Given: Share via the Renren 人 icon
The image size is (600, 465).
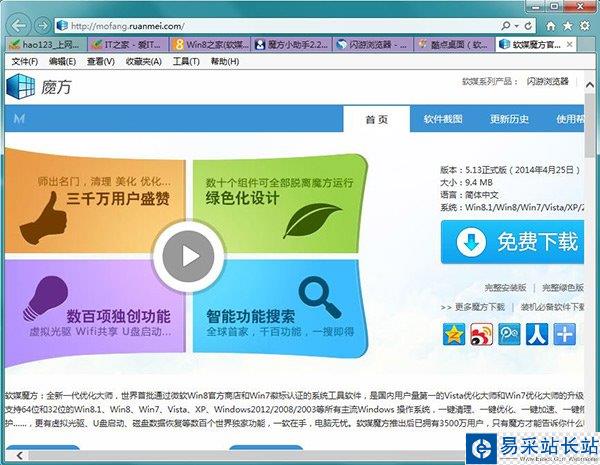Looking at the screenshot, I should [x=536, y=334].
